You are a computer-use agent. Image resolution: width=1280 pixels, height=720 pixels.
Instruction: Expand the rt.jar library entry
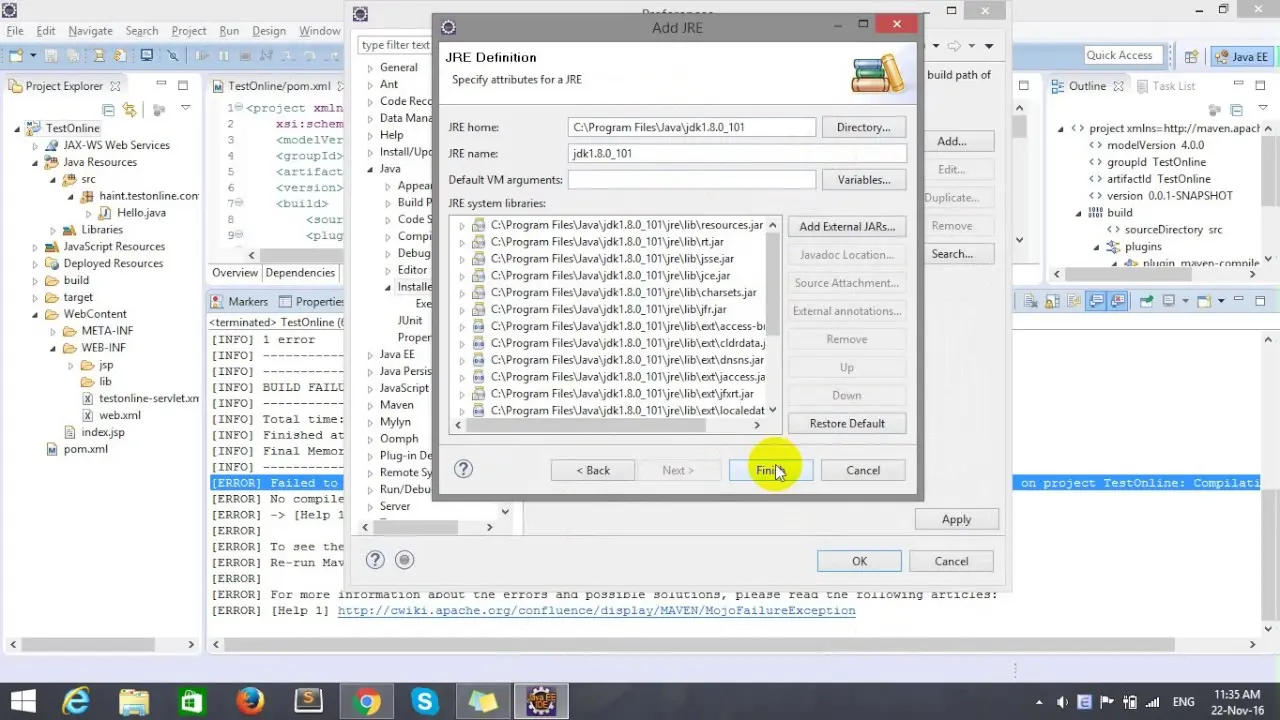462,242
